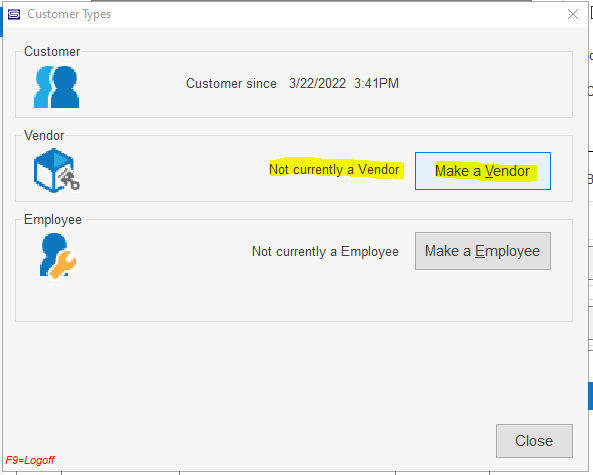593x475 pixels.
Task: Click the app logo in title bar
Action: pyautogui.click(x=14, y=14)
